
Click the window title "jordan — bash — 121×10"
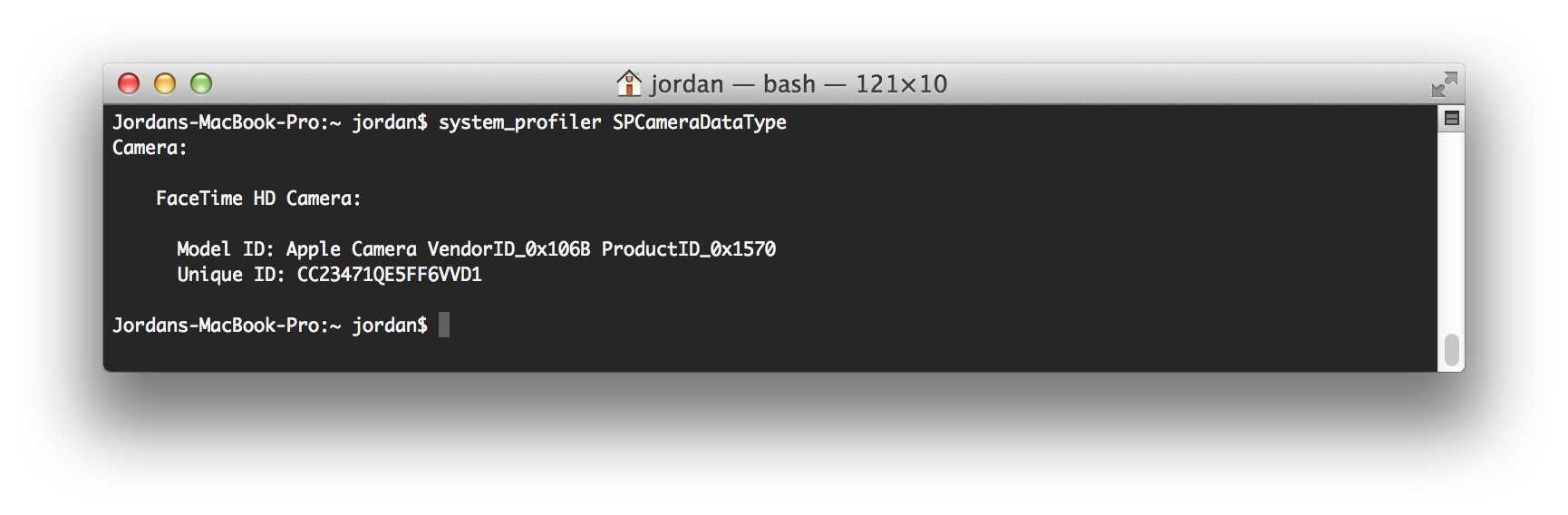coord(799,84)
